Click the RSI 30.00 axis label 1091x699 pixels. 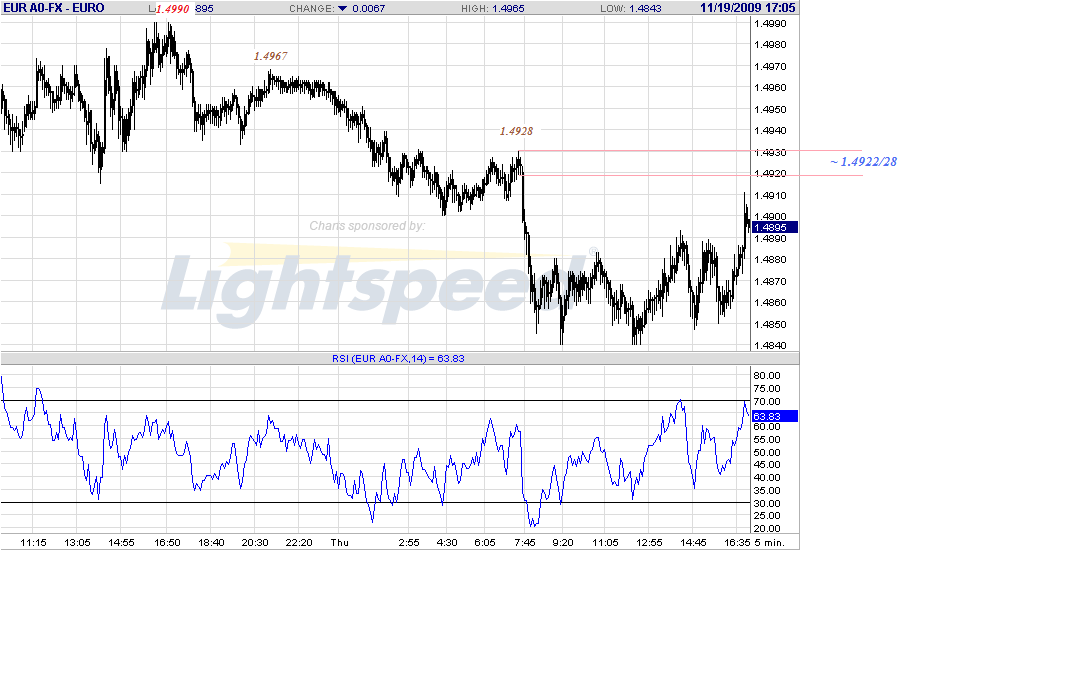[767, 503]
